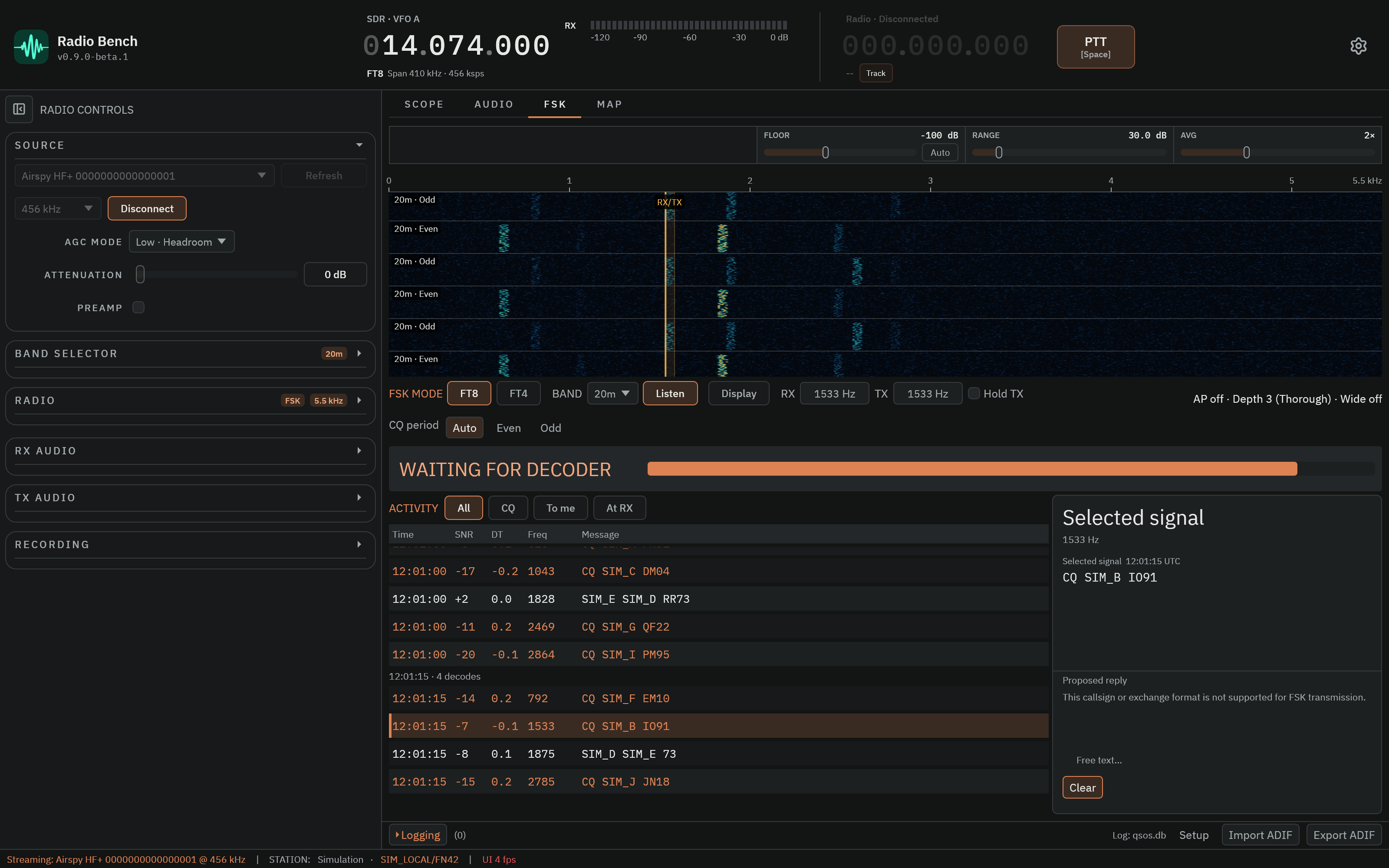This screenshot has width=1389, height=868.
Task: Switch to the MAP tab
Action: point(609,105)
